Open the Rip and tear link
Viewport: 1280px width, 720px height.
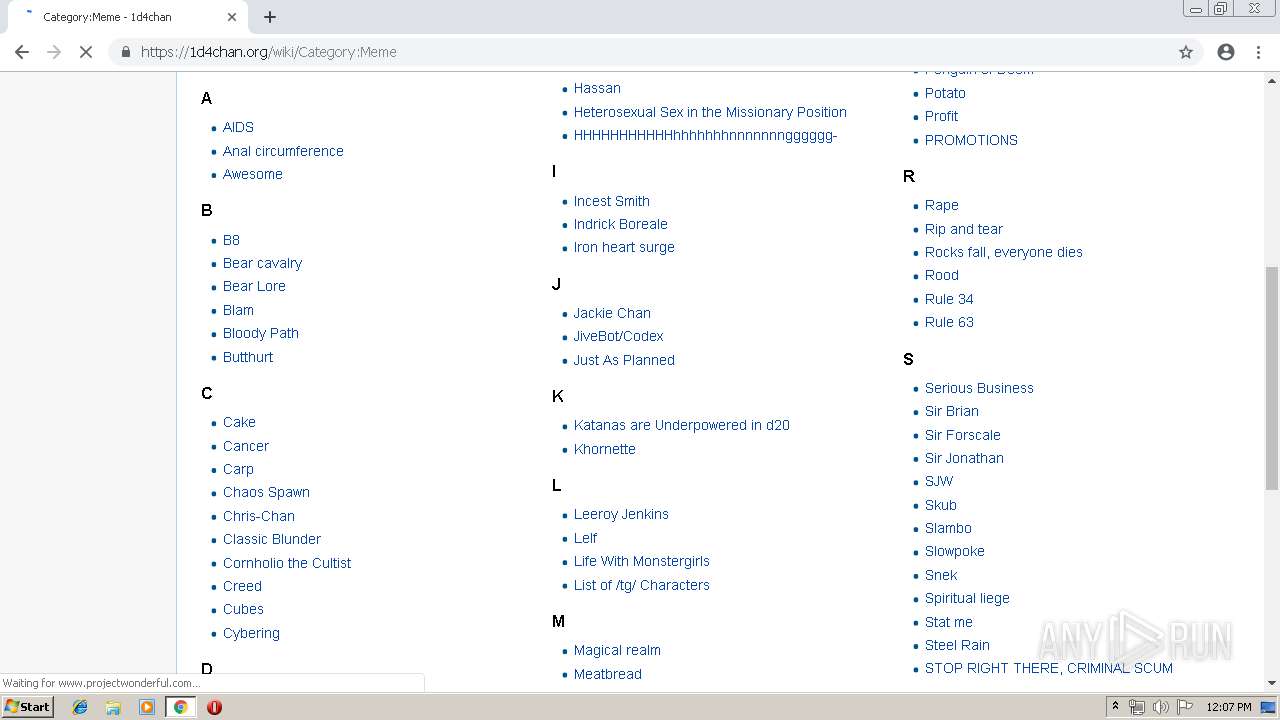click(964, 229)
